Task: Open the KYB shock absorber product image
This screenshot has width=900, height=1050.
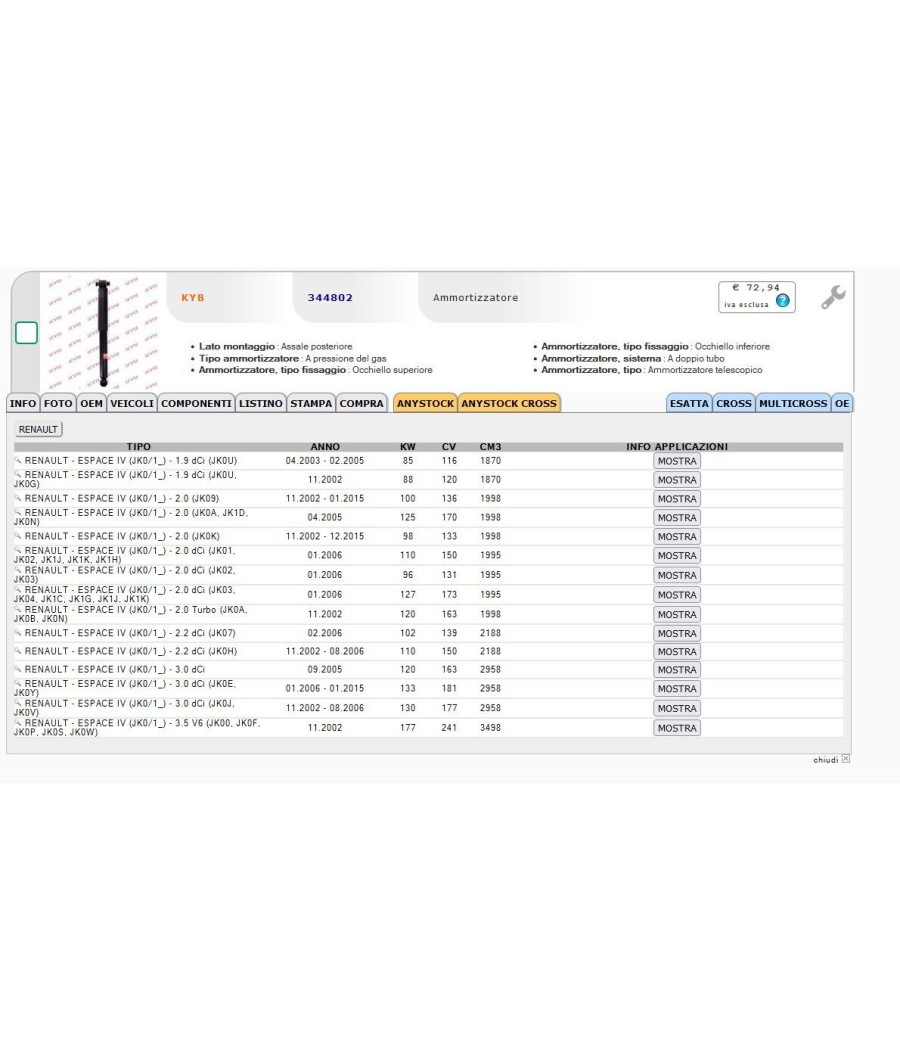Action: [103, 332]
